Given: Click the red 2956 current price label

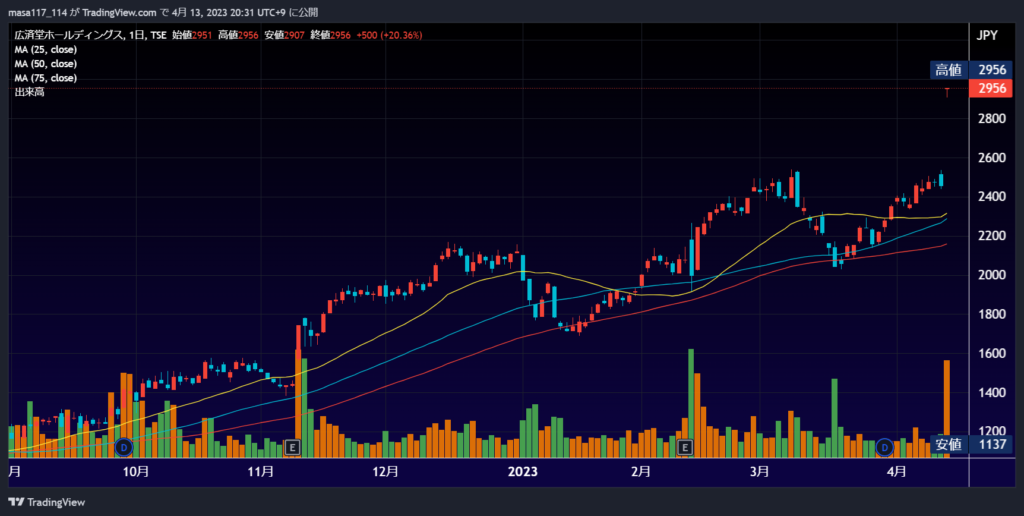Looking at the screenshot, I should point(991,88).
